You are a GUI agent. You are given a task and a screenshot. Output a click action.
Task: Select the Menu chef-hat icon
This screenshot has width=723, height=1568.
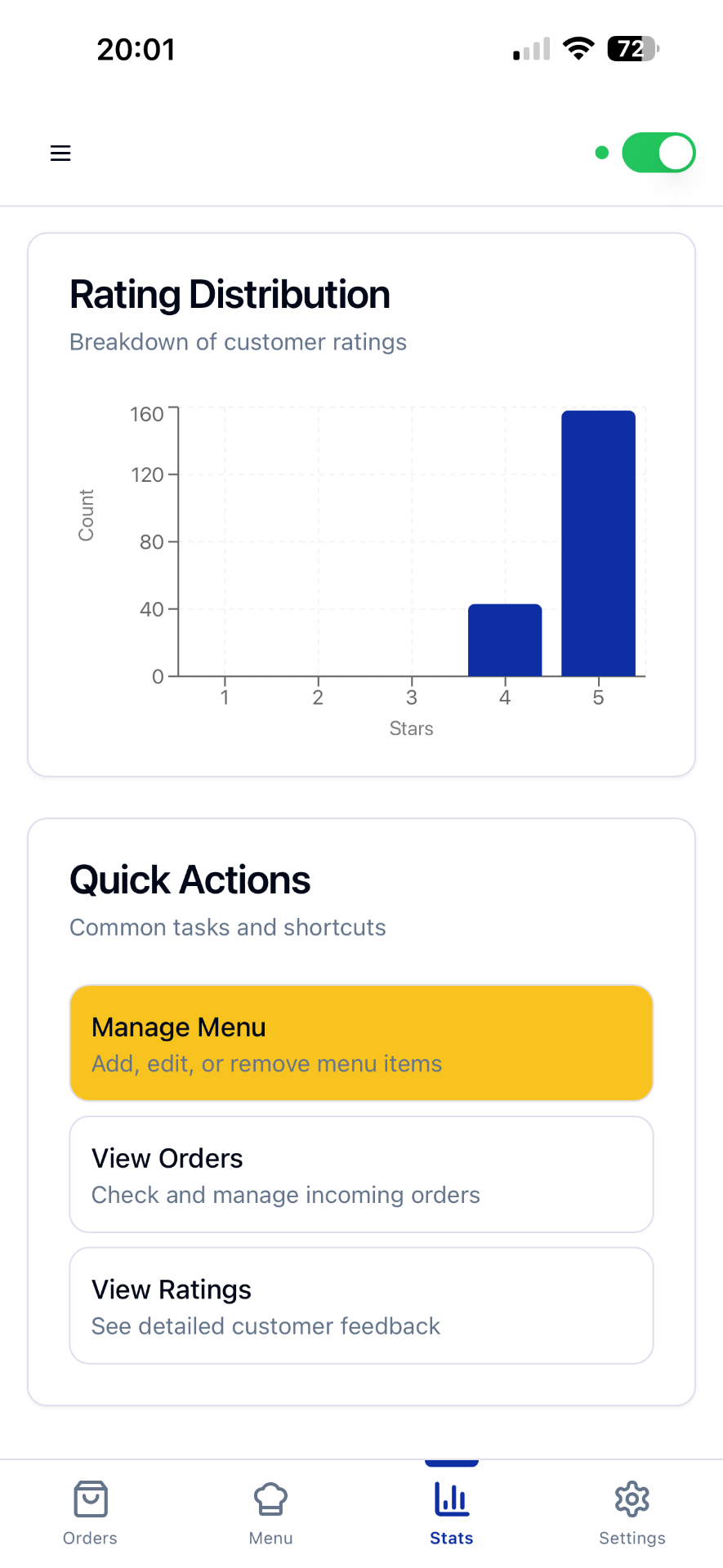point(270,1499)
